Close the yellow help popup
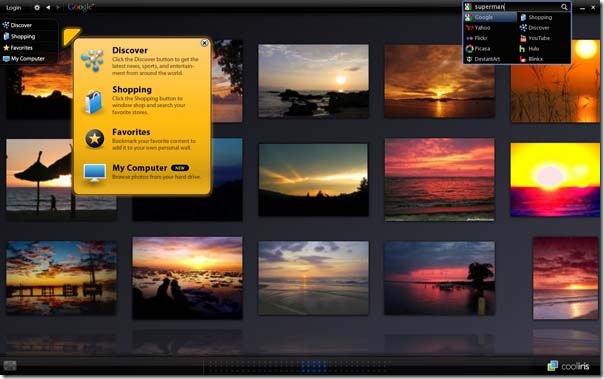 tap(205, 43)
